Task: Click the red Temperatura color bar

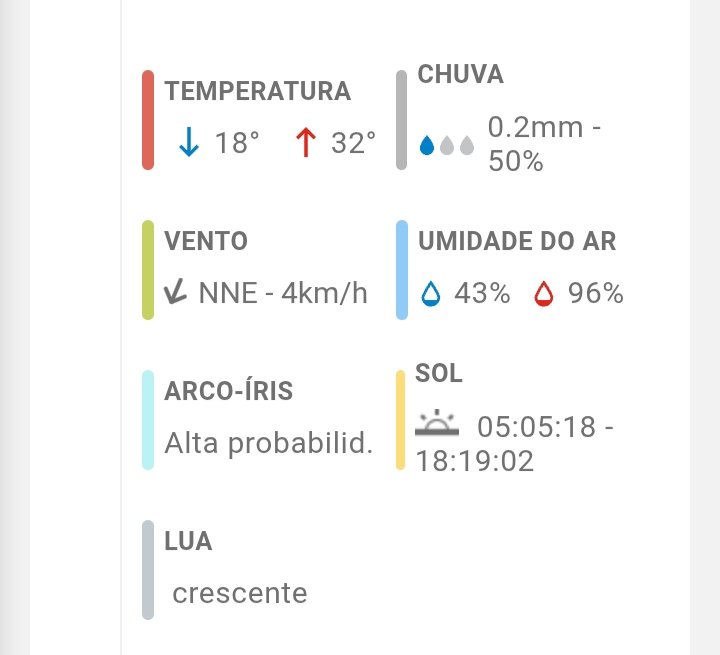Action: 148,120
